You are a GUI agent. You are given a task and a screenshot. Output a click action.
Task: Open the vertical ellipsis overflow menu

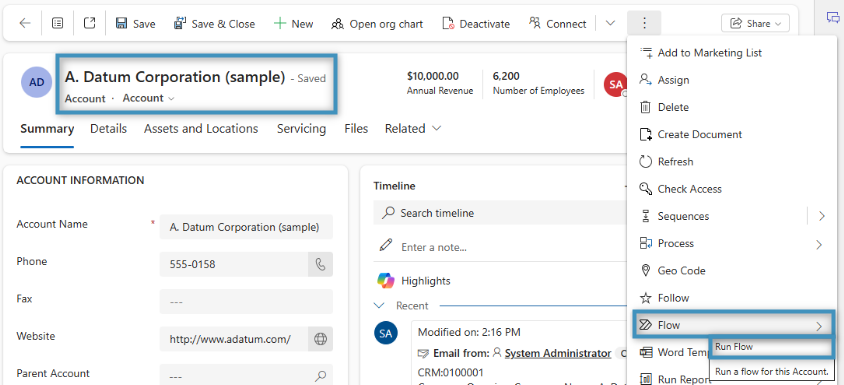644,23
